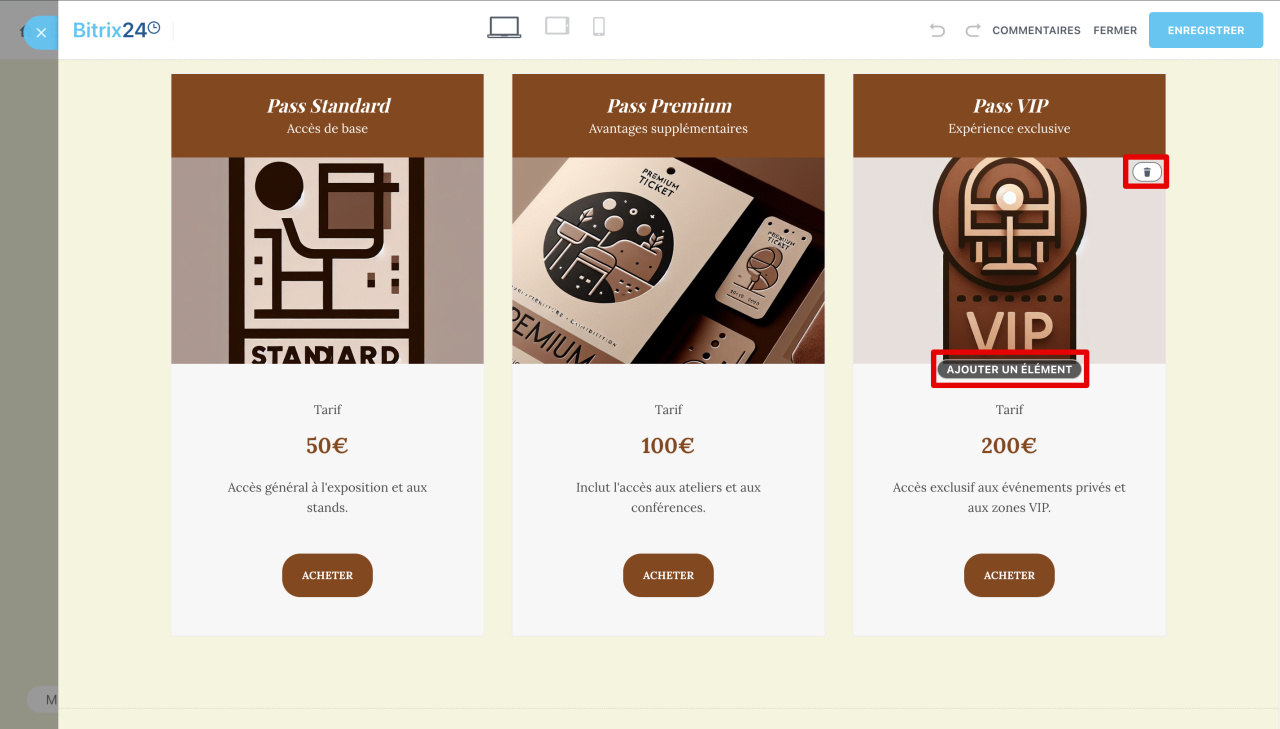Select Fermer in the top bar
This screenshot has height=729, width=1280.
coord(1115,31)
